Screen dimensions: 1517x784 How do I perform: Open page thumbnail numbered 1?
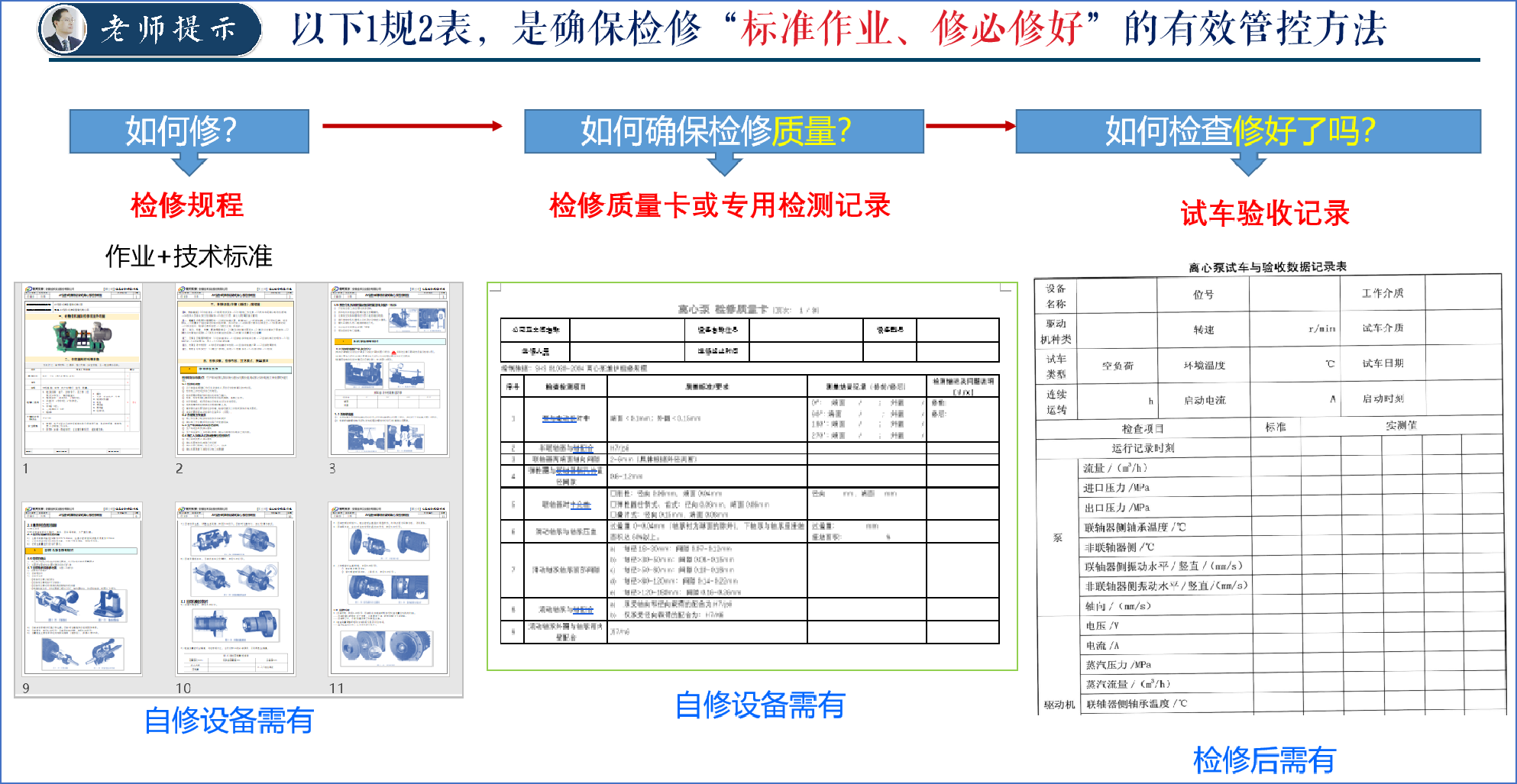(82, 370)
